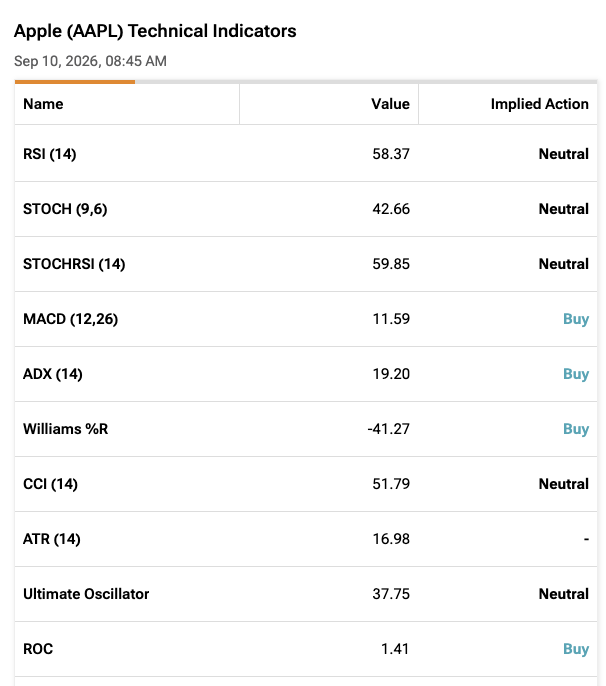Screen dimensions: 606x686
Task: Click the Williams %R value -41.27
Action: tap(389, 429)
